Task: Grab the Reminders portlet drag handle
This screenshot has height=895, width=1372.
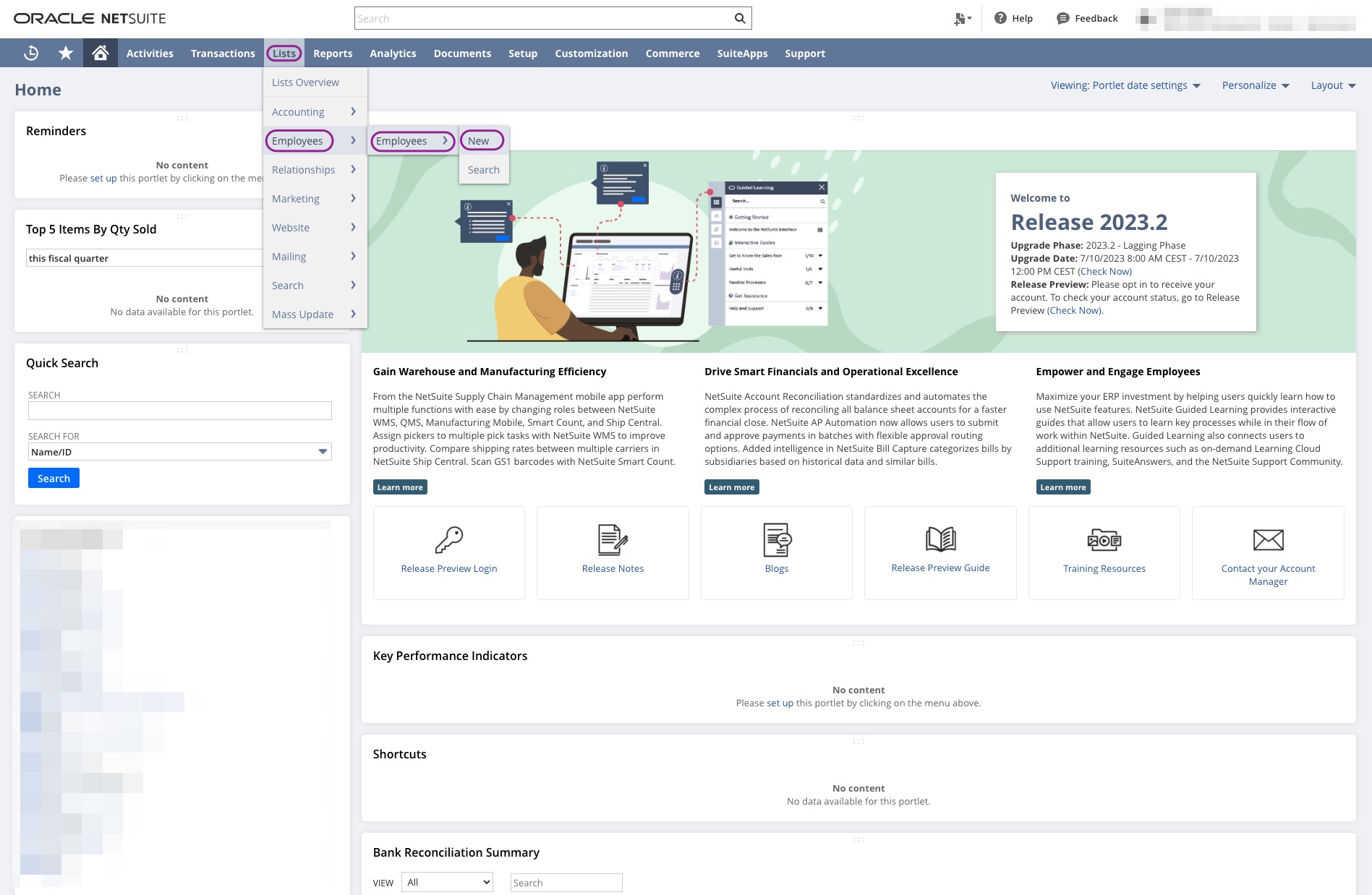Action: click(x=182, y=118)
